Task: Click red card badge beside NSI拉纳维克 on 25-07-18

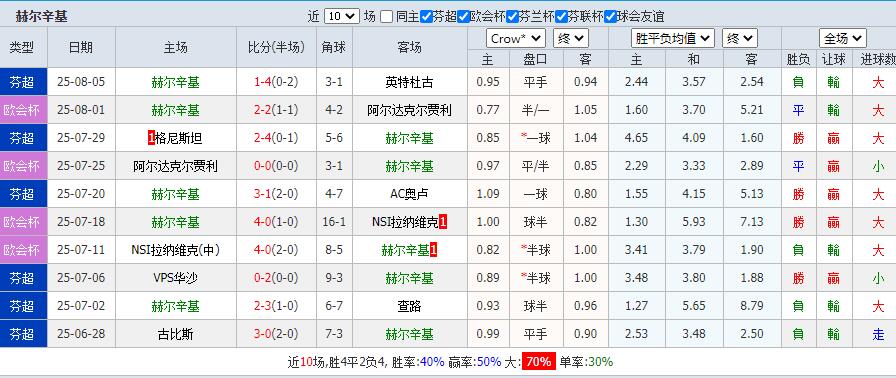Action: pyautogui.click(x=443, y=222)
